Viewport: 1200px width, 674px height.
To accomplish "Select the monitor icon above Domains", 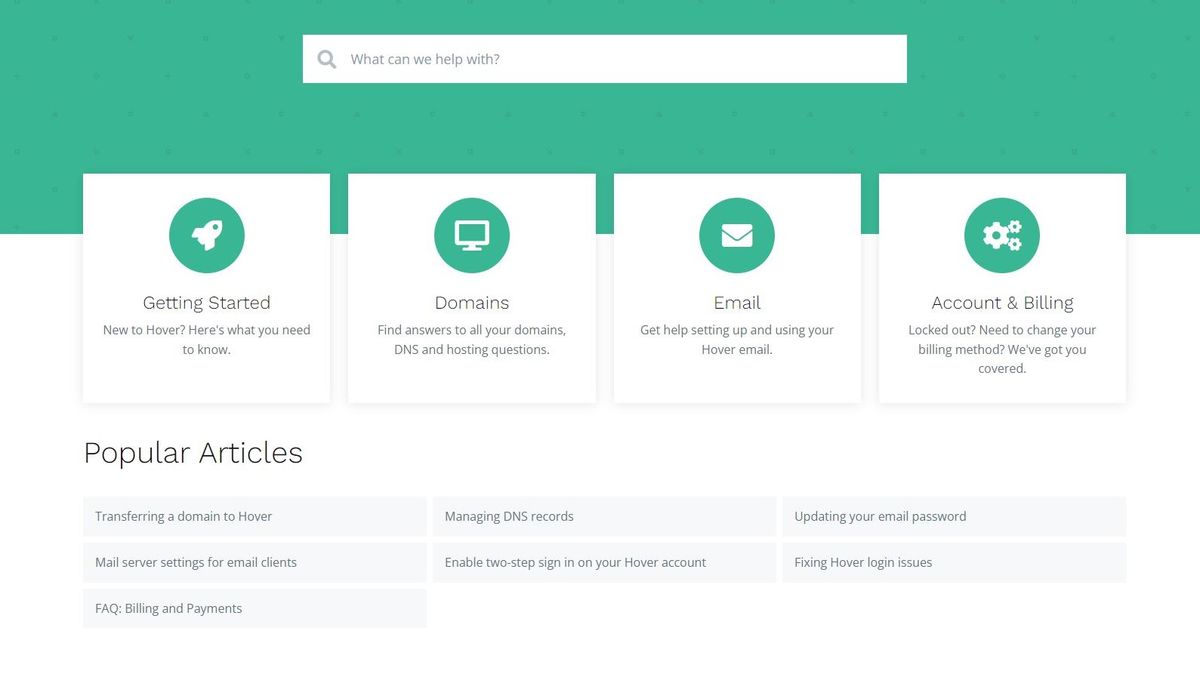I will pos(471,234).
